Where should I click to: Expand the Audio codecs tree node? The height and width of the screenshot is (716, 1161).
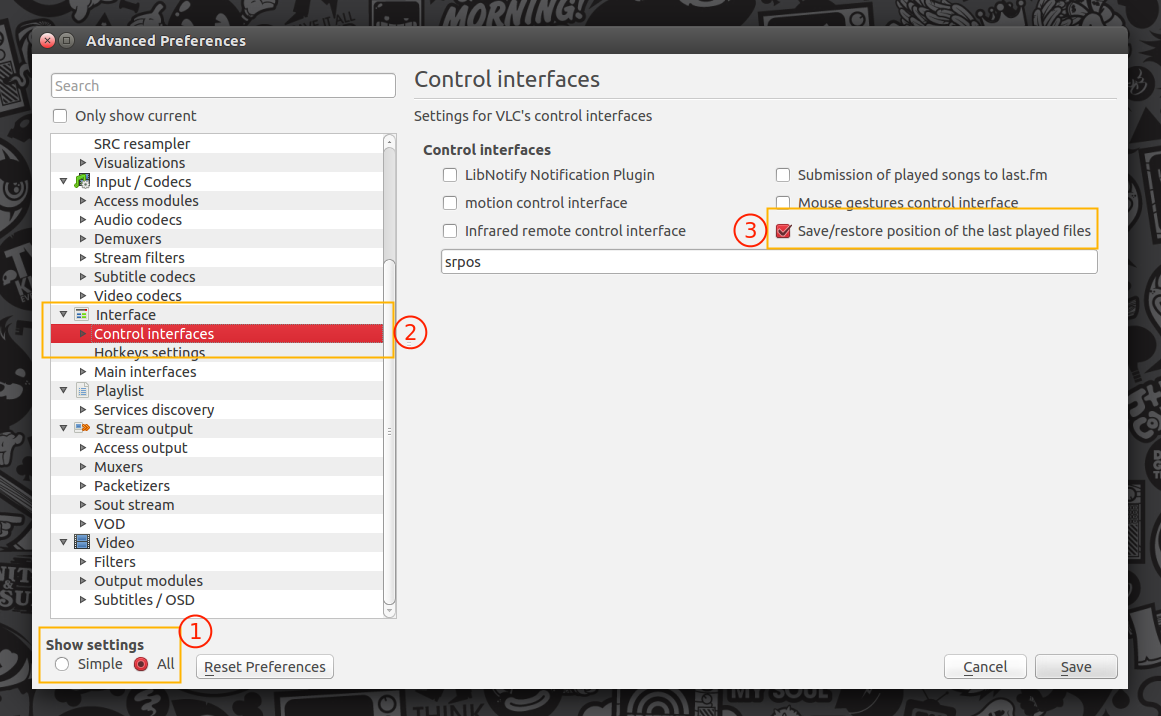pyautogui.click(x=84, y=220)
